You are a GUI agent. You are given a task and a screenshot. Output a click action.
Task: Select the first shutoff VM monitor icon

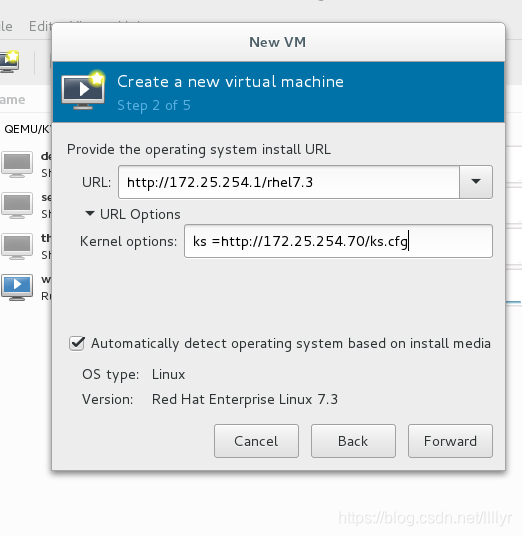point(17,165)
